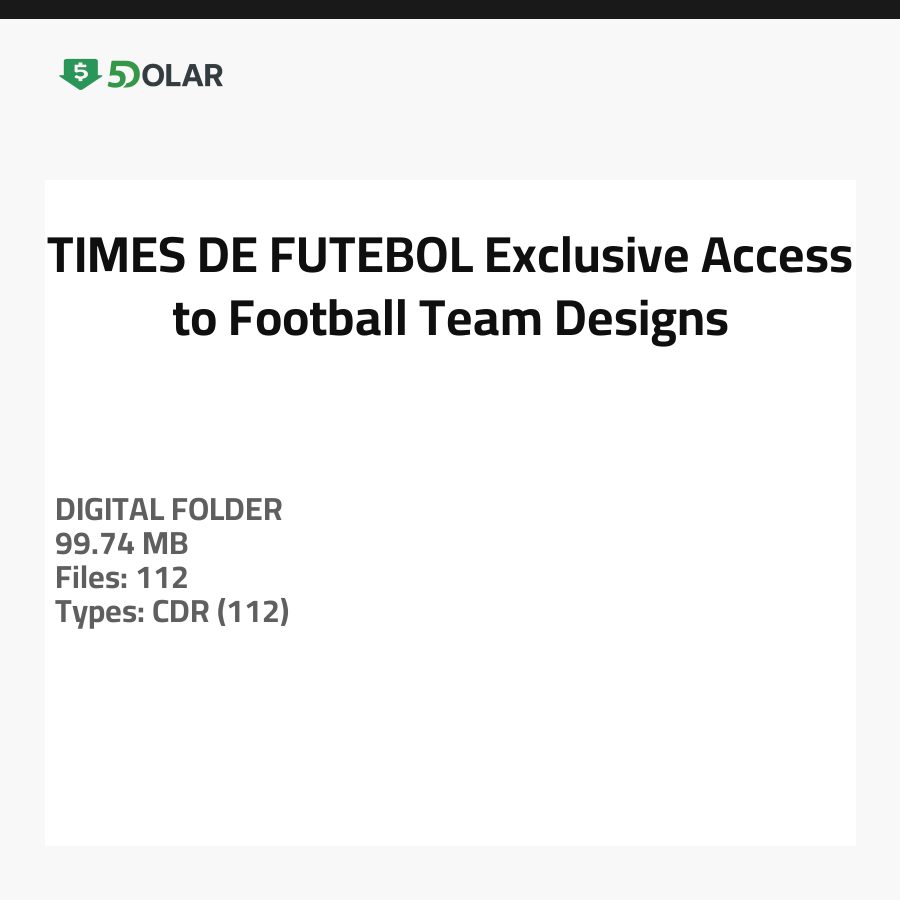Click the word Access in the heading

[x=775, y=257]
